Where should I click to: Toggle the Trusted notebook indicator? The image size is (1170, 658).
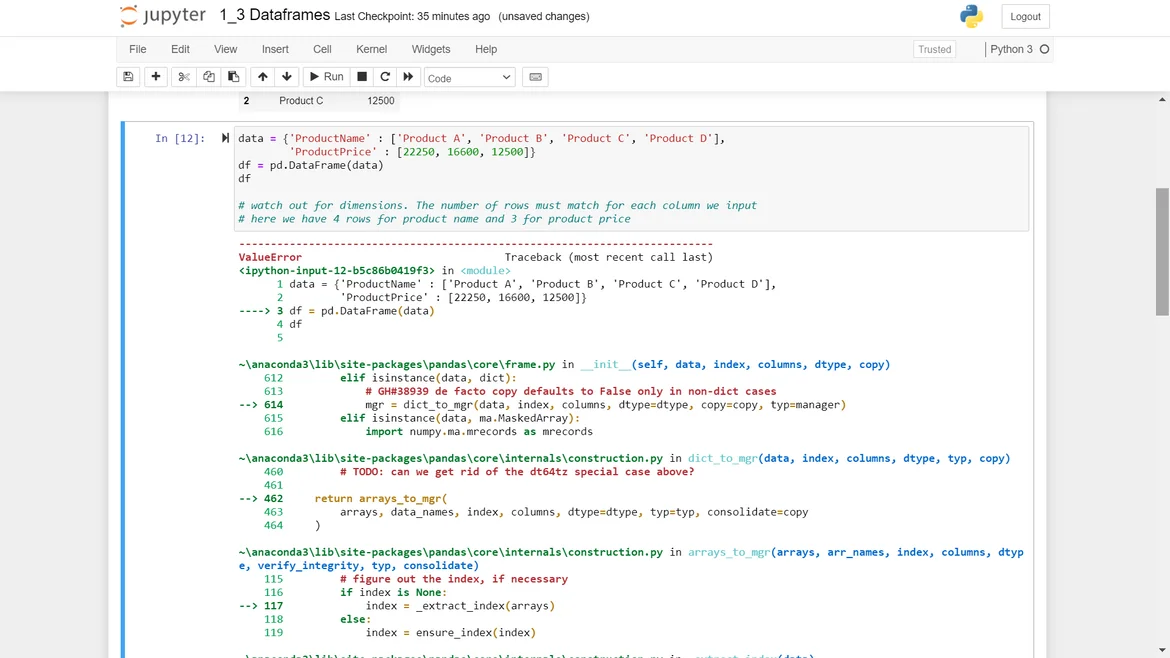(x=934, y=49)
